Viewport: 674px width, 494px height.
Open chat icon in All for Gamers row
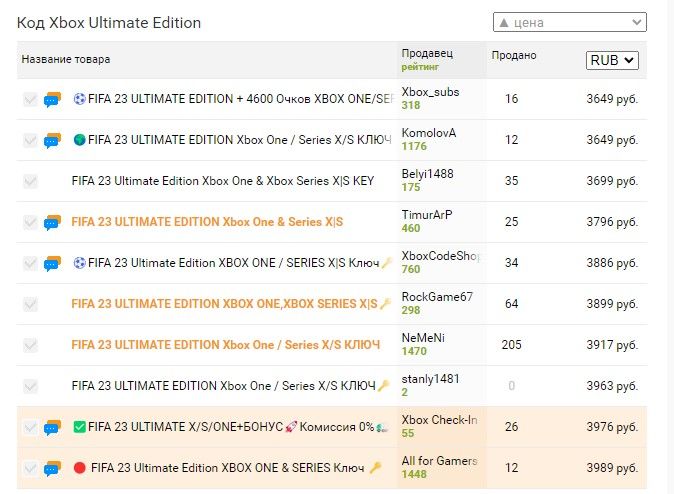tap(52, 468)
